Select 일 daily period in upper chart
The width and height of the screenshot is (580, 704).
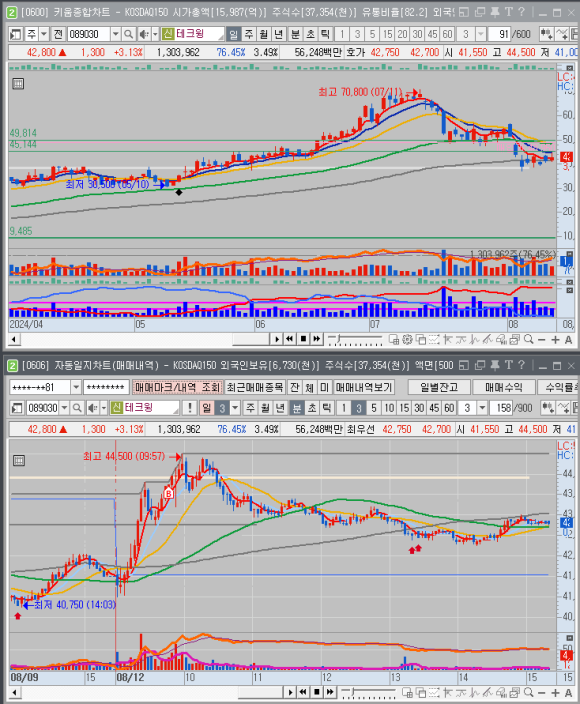[x=233, y=34]
